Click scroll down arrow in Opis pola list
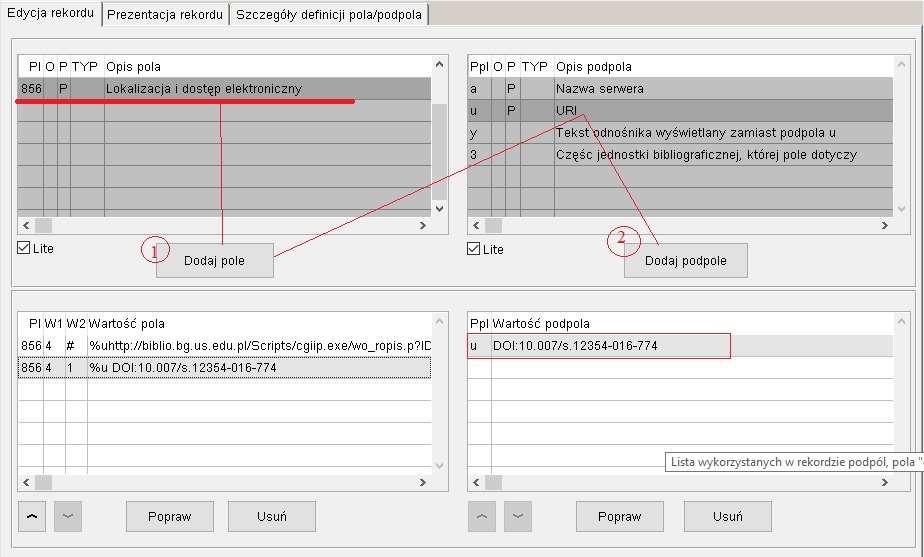This screenshot has width=924, height=557. 439,208
